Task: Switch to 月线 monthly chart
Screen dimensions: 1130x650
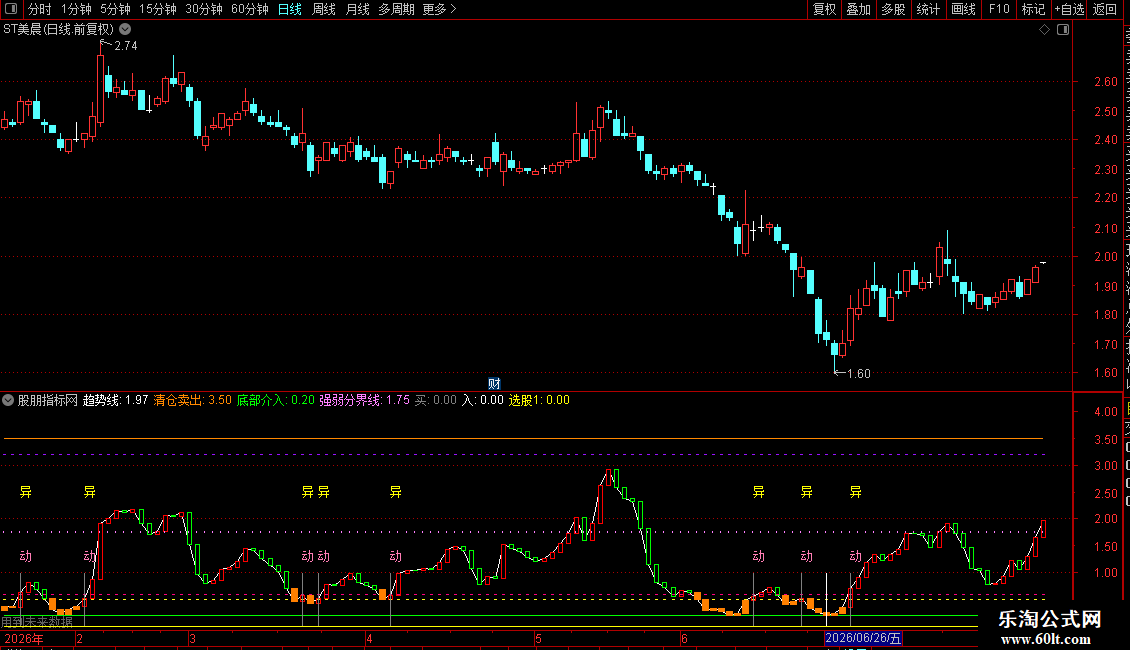Action: pyautogui.click(x=357, y=9)
